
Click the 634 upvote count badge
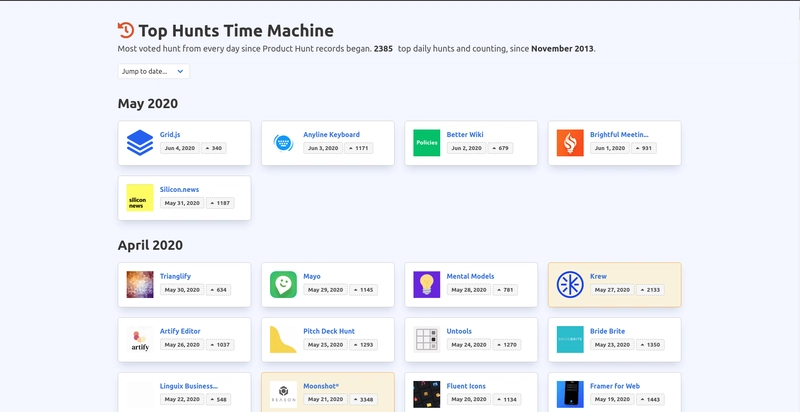(x=218, y=290)
